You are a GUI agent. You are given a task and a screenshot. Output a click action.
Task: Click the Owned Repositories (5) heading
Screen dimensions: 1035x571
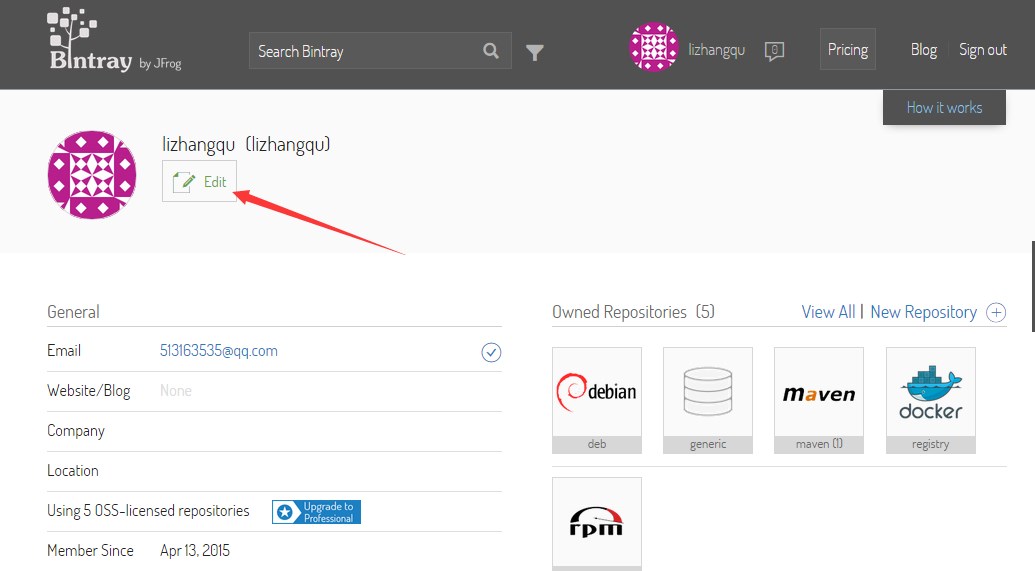click(x=633, y=312)
